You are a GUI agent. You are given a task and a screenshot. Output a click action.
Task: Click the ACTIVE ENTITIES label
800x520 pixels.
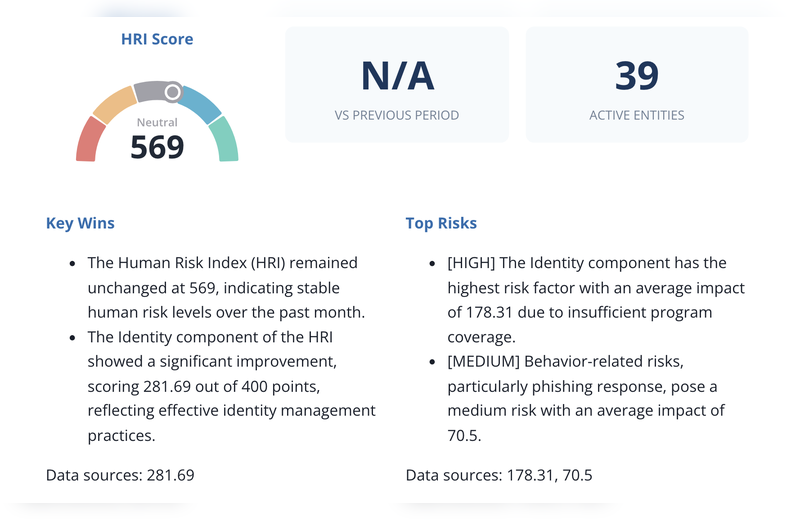click(637, 115)
